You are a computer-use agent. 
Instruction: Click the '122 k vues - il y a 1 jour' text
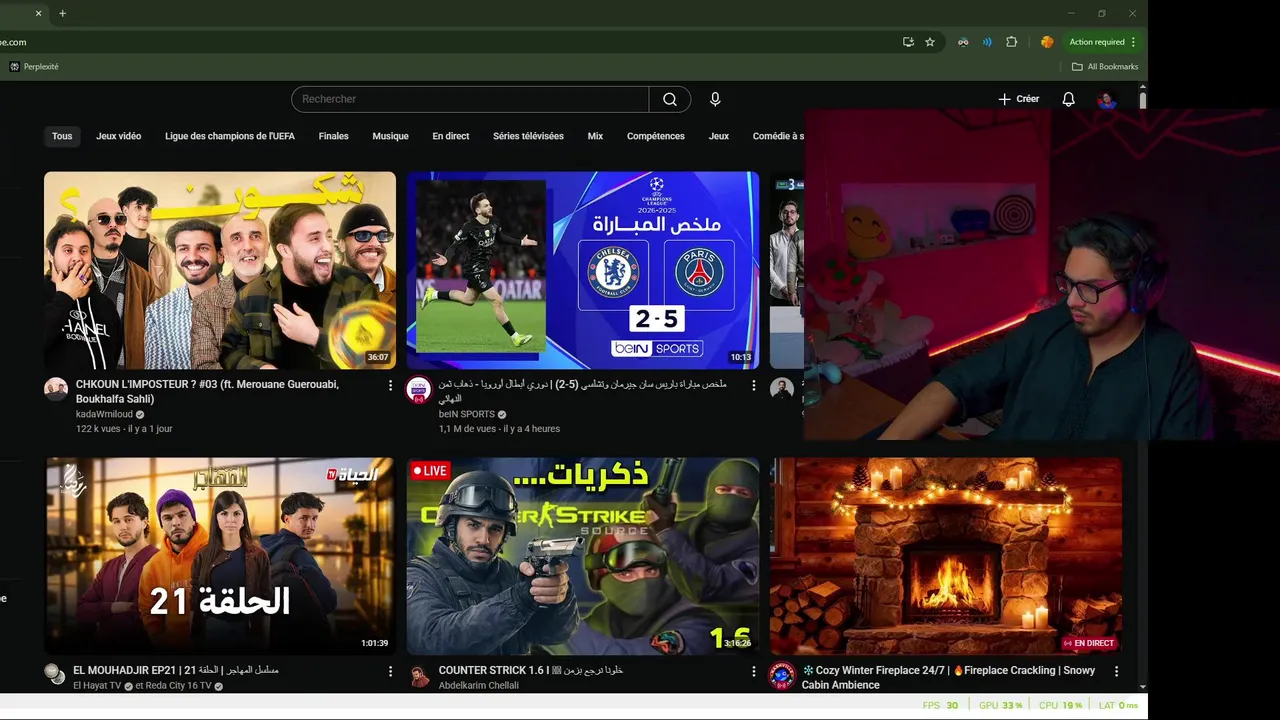[x=124, y=429]
